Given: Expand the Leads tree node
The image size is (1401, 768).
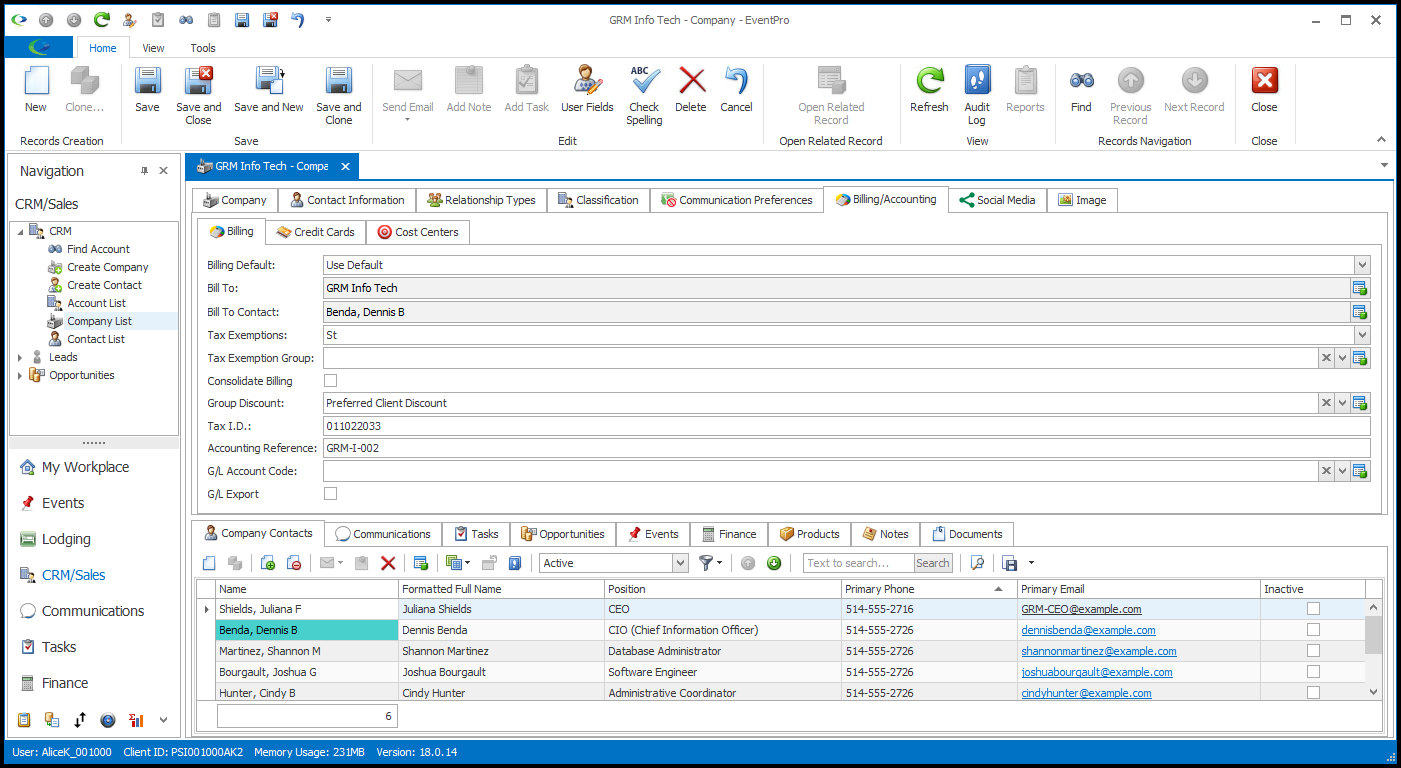Looking at the screenshot, I should (x=20, y=357).
